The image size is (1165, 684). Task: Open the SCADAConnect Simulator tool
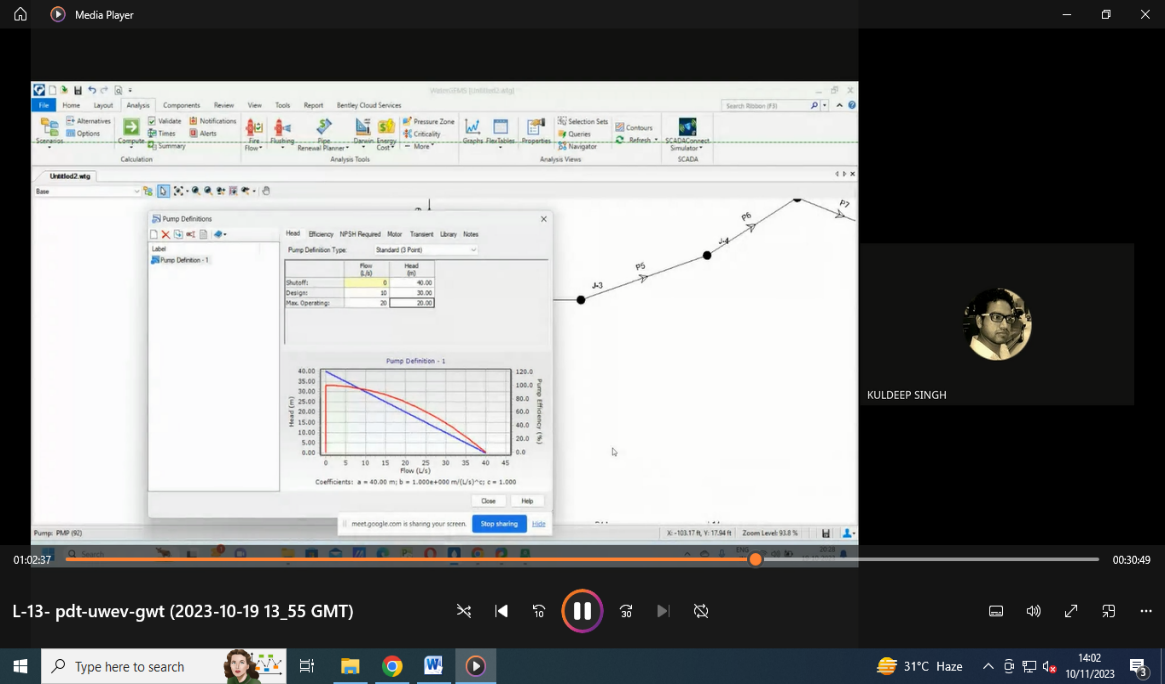[687, 134]
